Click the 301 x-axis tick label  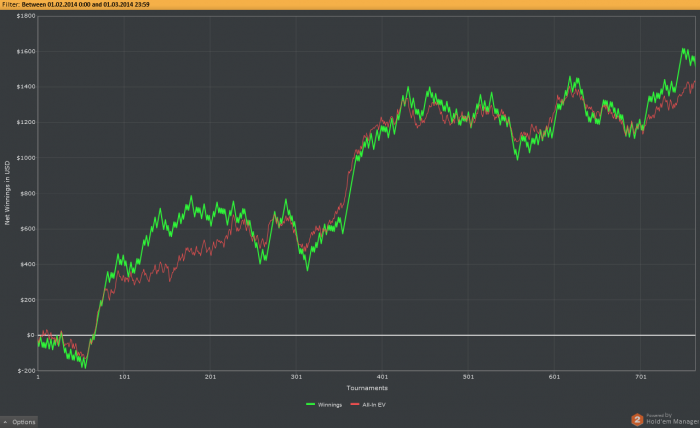pyautogui.click(x=296, y=377)
